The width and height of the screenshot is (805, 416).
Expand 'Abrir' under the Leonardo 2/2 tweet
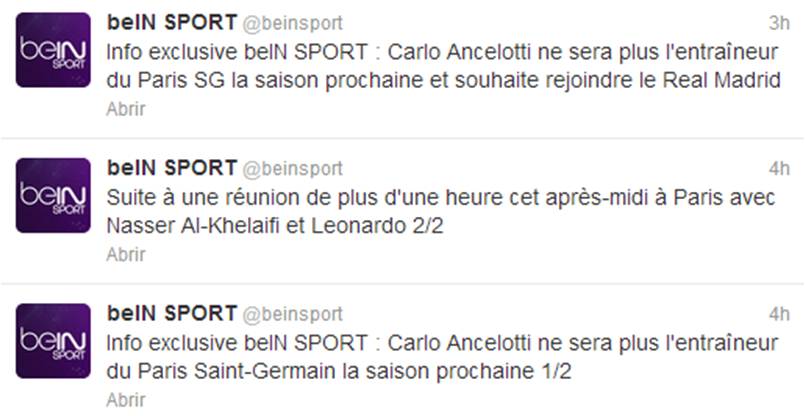[126, 254]
